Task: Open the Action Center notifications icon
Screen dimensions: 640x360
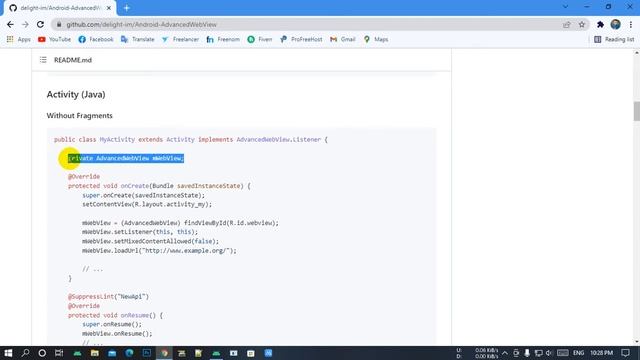Action: [x=625, y=353]
